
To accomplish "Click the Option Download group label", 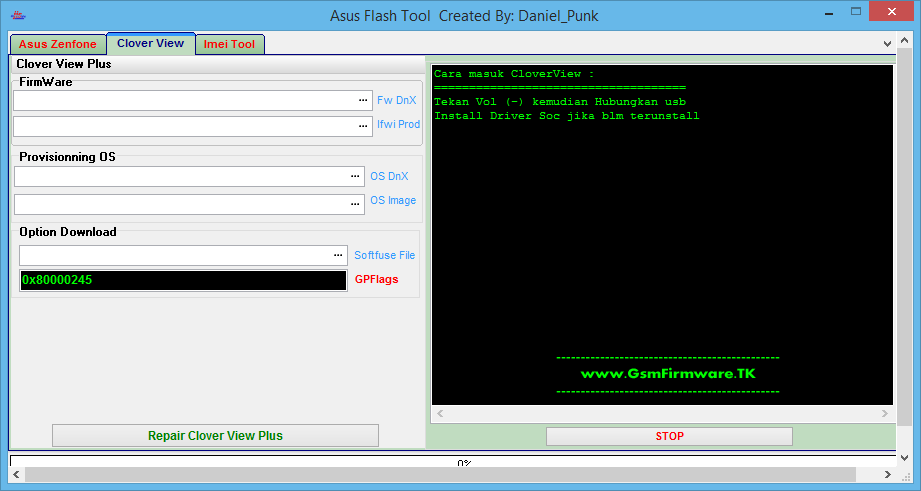I will click(x=68, y=232).
